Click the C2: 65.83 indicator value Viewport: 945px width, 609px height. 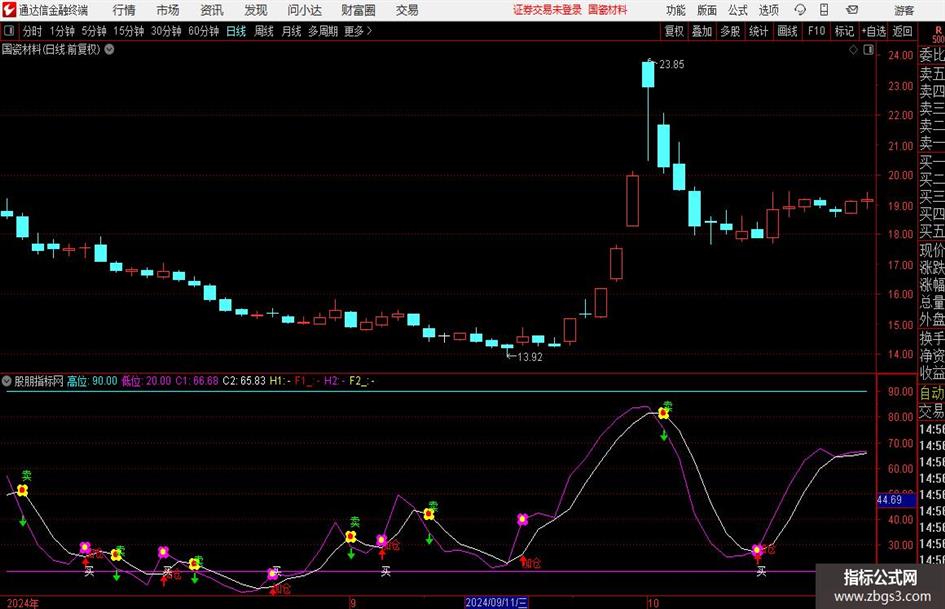244,381
